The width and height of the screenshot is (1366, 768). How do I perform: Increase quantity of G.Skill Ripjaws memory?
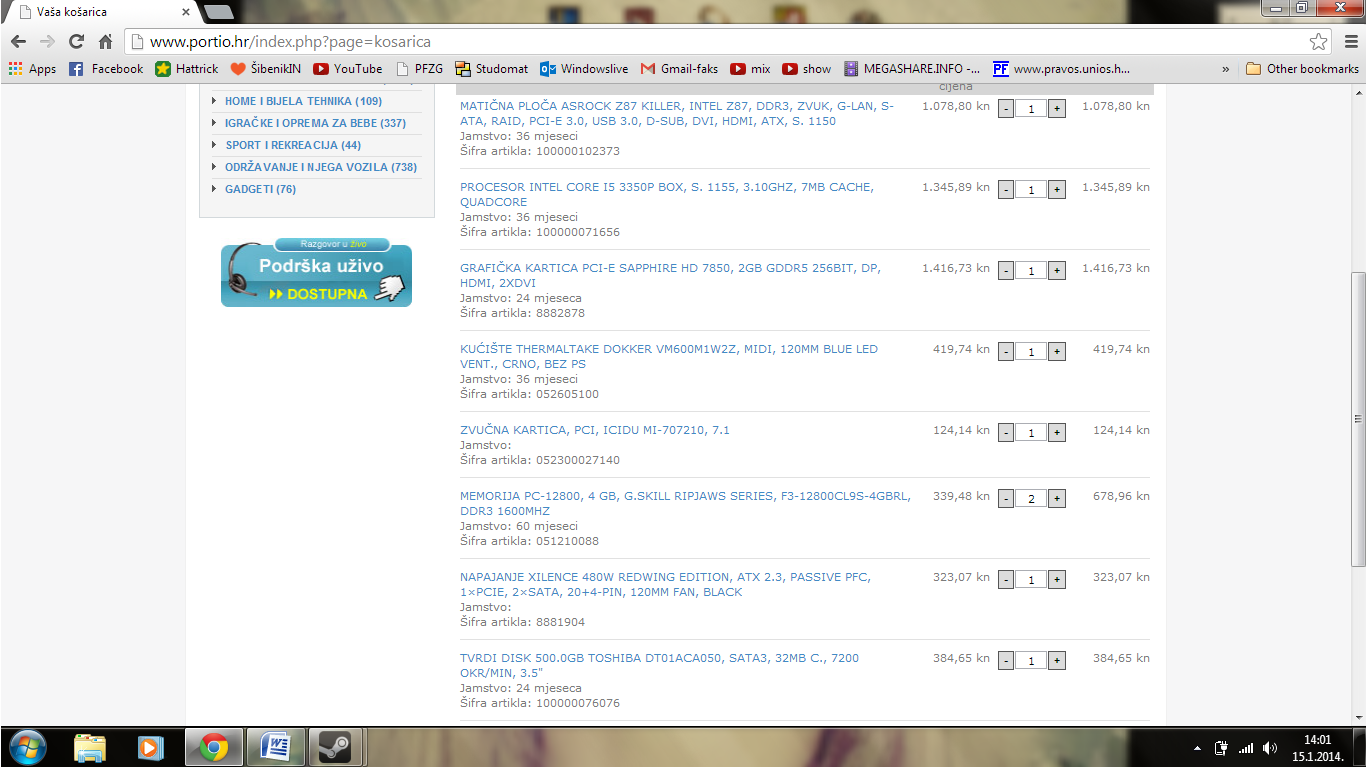coord(1056,498)
